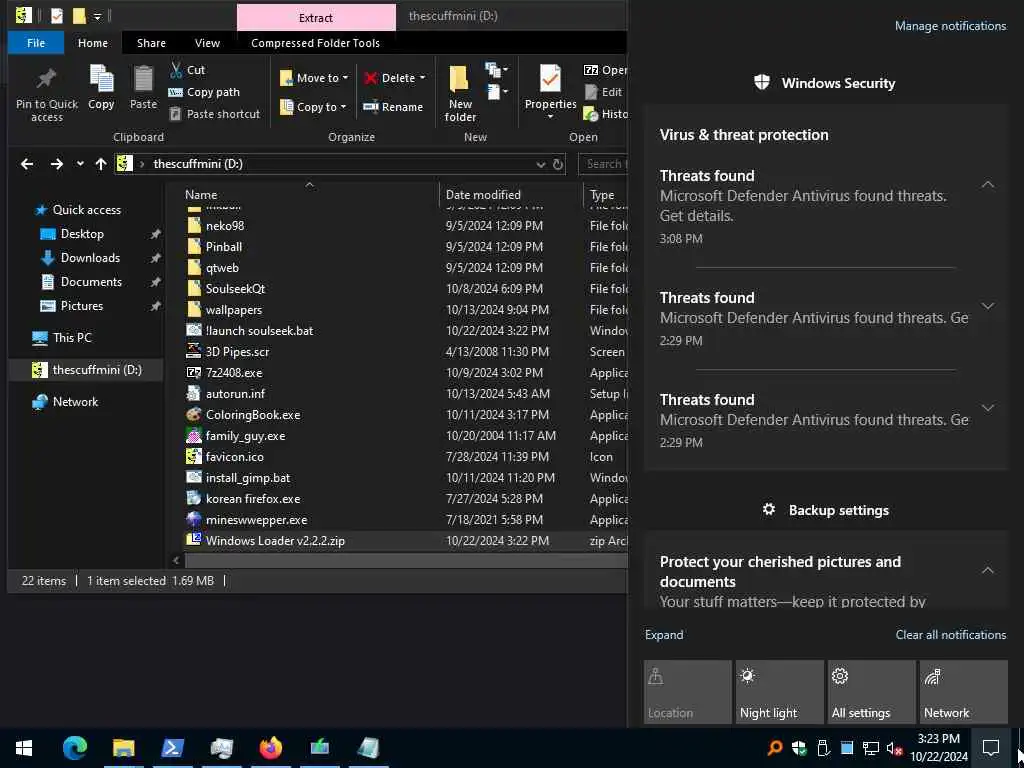Select the autorun.inf file
This screenshot has width=1024, height=768.
pyautogui.click(x=235, y=394)
